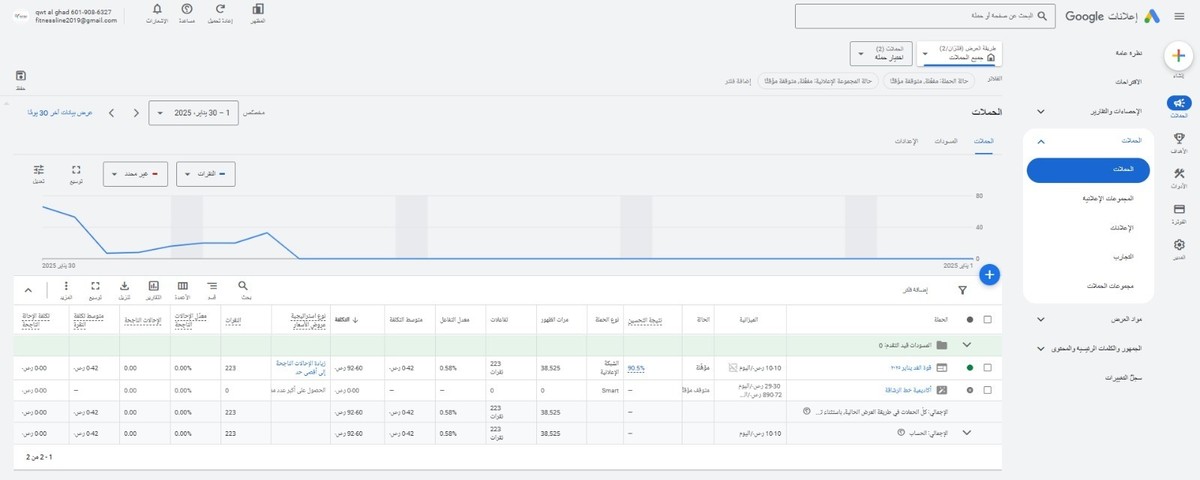Open the Columns icon in table toolbar
The height and width of the screenshot is (480, 1200).
point(183,286)
